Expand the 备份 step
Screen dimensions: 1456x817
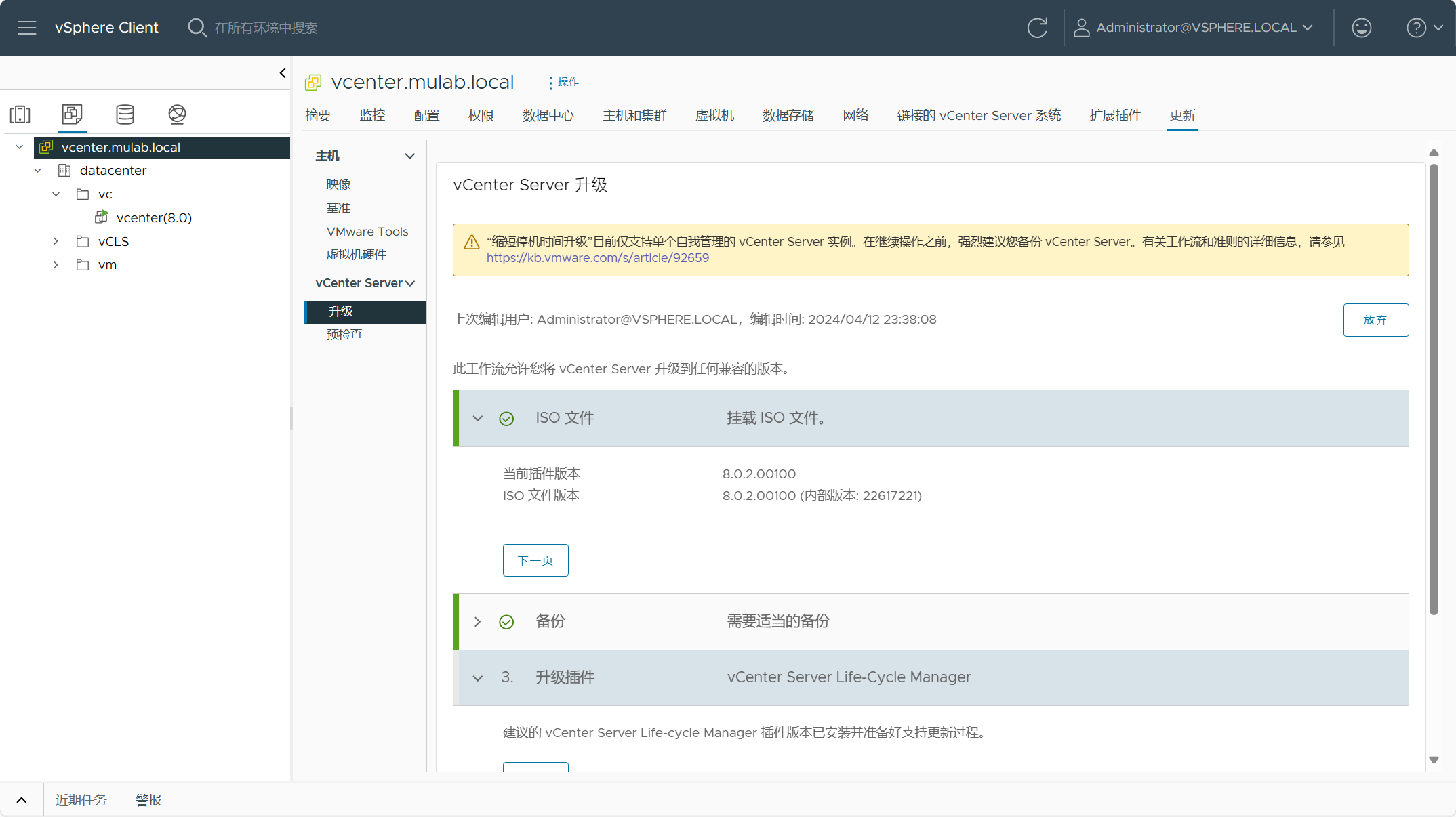[478, 622]
